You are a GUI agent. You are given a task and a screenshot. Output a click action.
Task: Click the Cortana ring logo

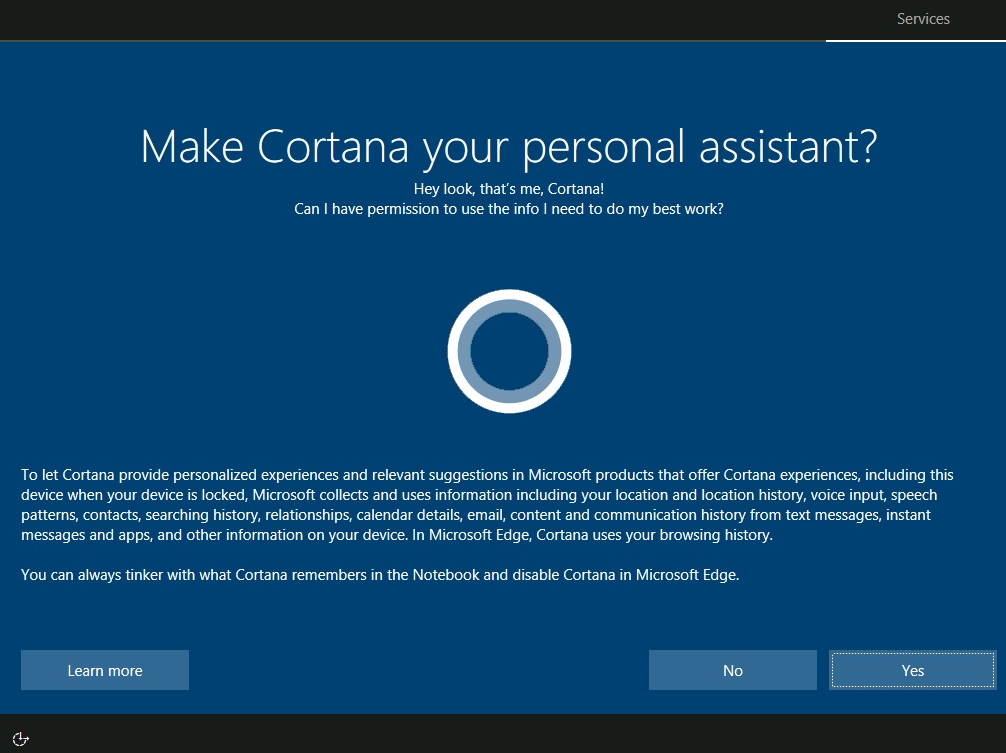click(509, 351)
